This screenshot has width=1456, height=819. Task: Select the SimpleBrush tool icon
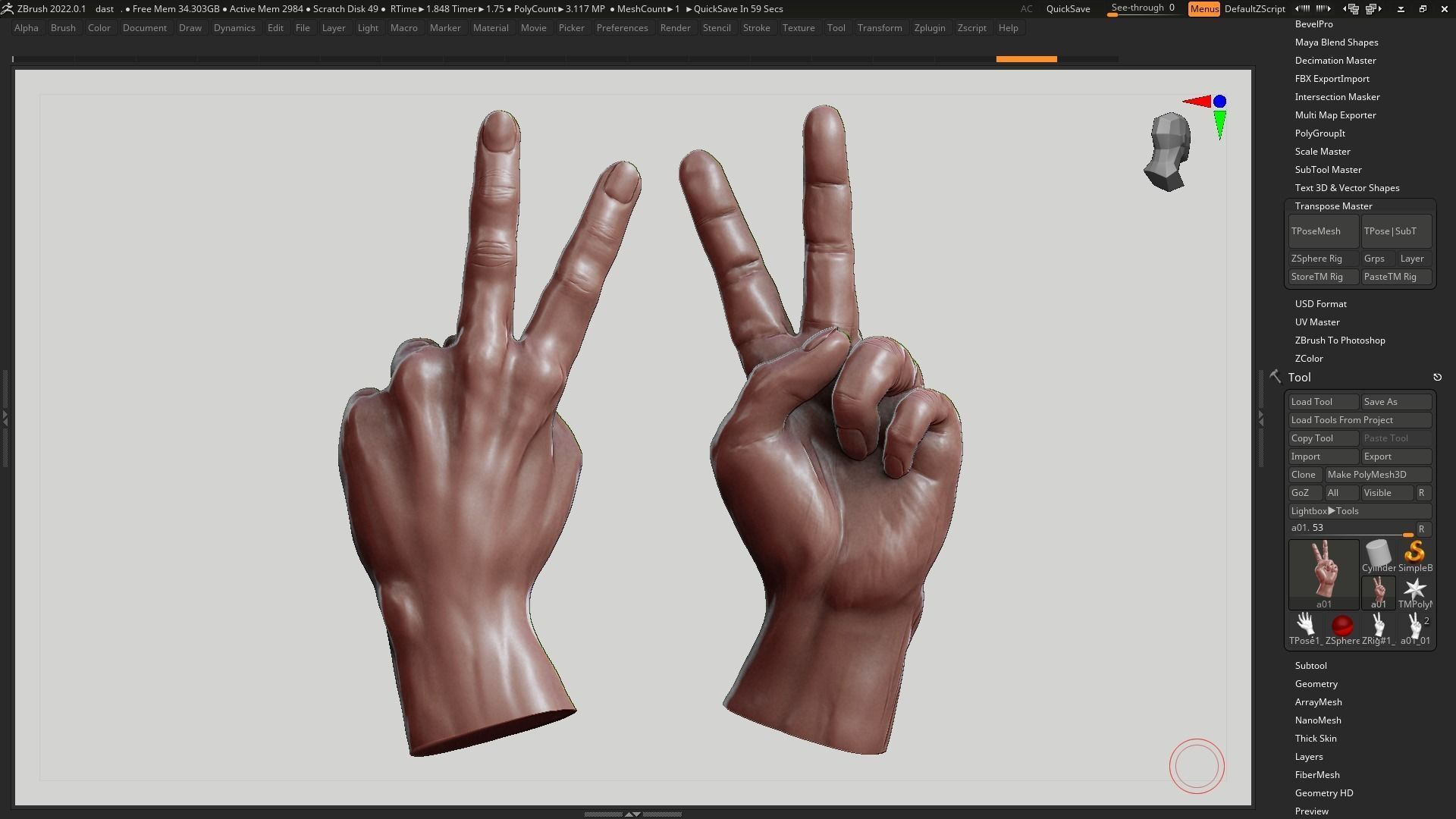point(1414,556)
